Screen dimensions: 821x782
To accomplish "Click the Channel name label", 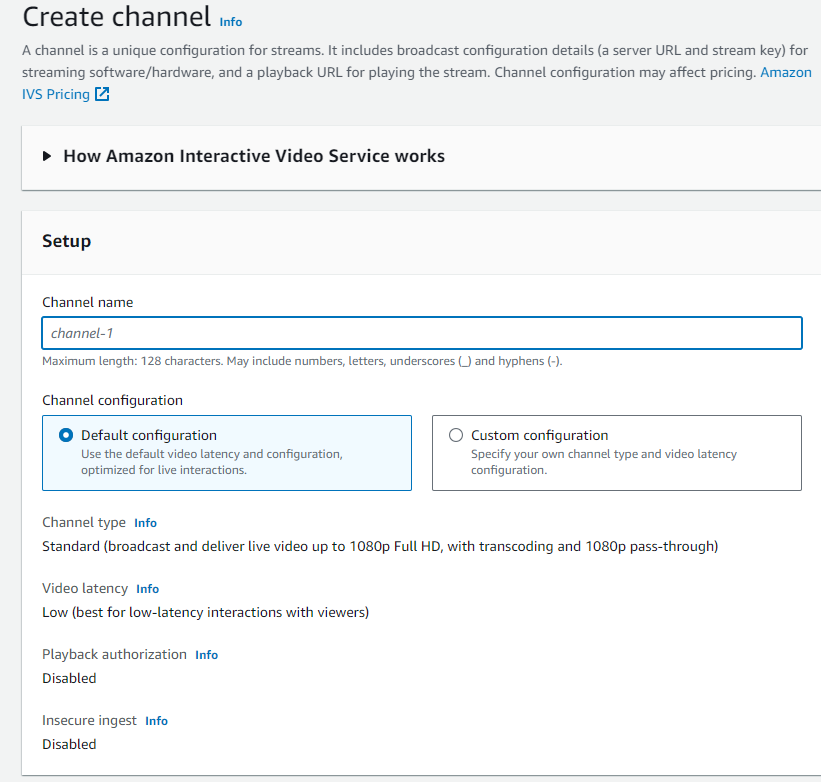I will click(87, 303).
